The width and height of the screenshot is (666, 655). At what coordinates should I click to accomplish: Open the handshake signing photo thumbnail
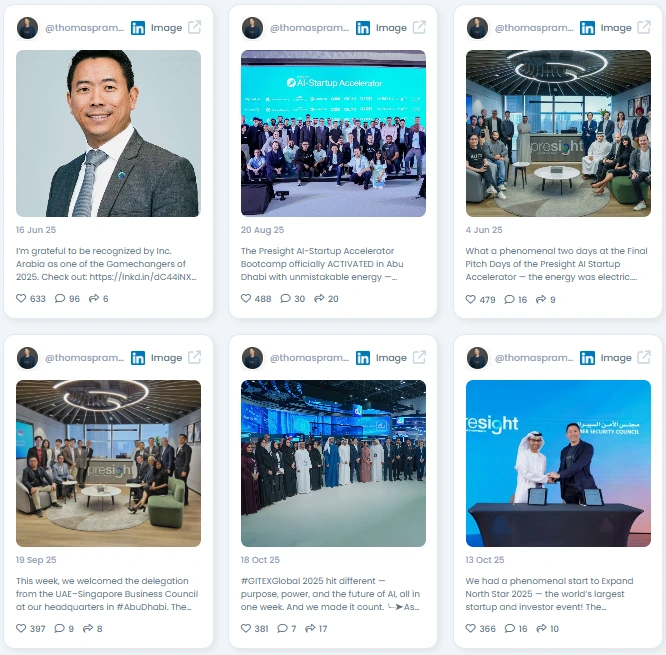point(558,463)
